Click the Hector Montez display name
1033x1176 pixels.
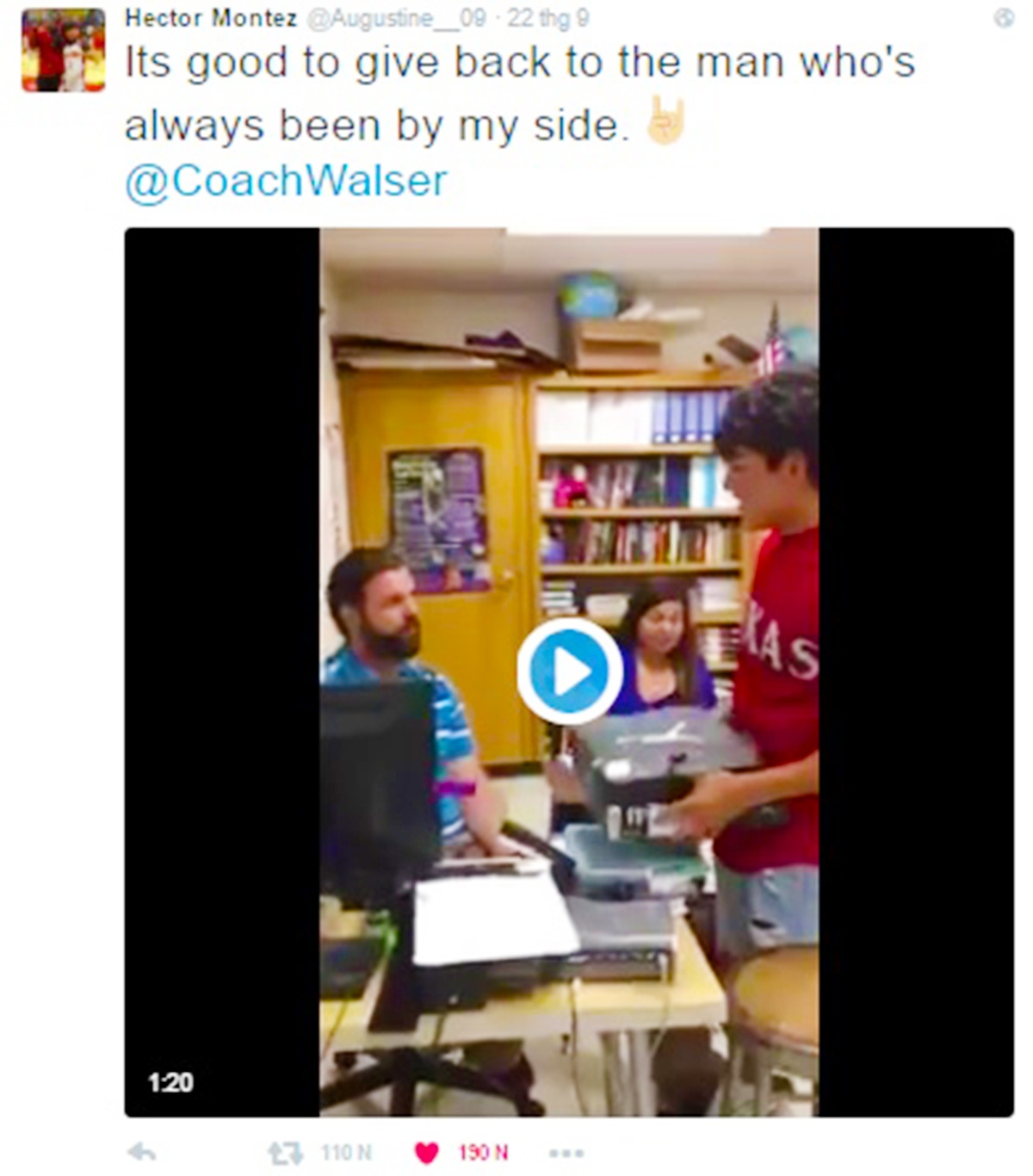[x=211, y=18]
